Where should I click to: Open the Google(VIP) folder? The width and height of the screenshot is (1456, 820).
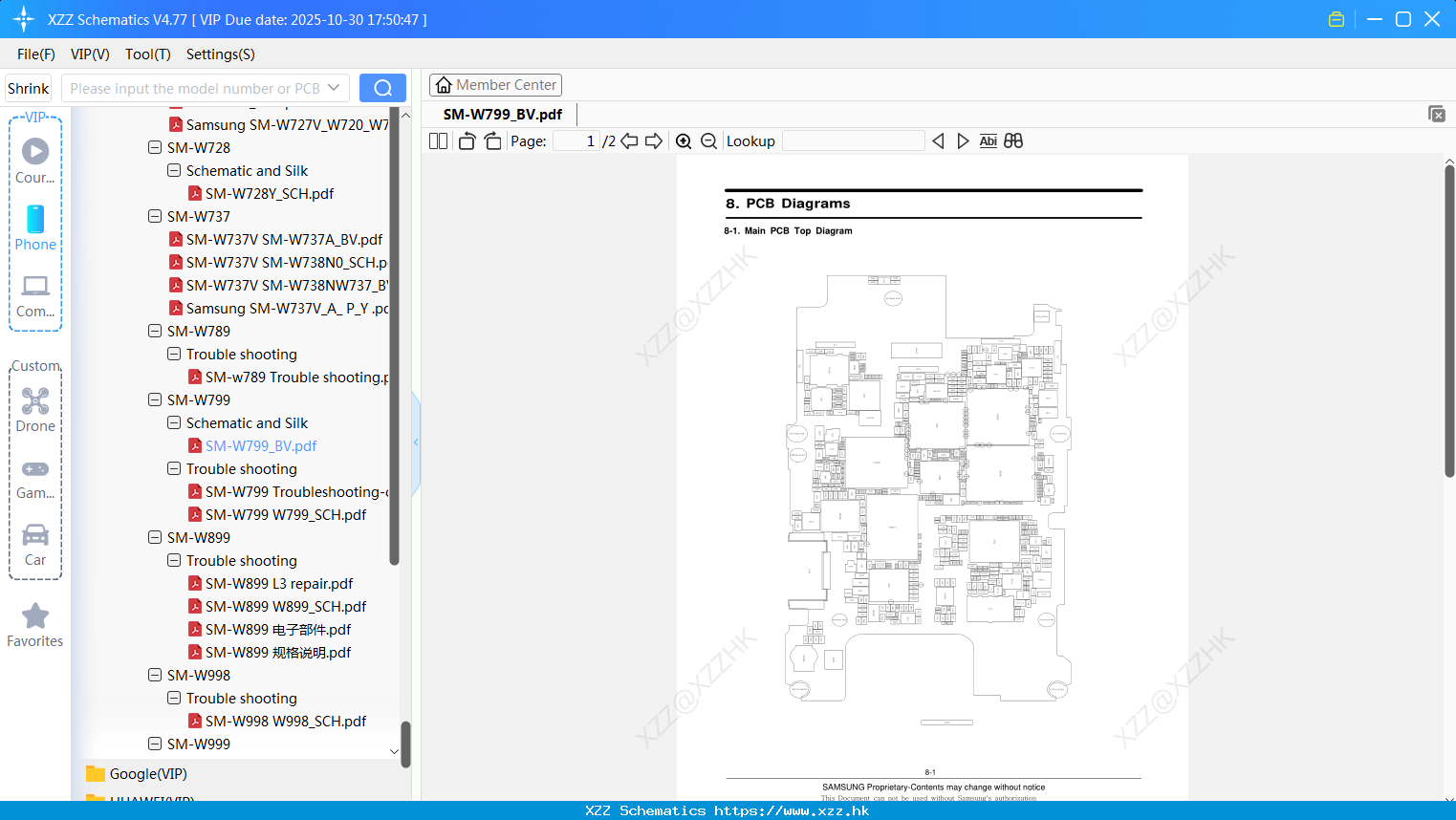click(x=137, y=774)
